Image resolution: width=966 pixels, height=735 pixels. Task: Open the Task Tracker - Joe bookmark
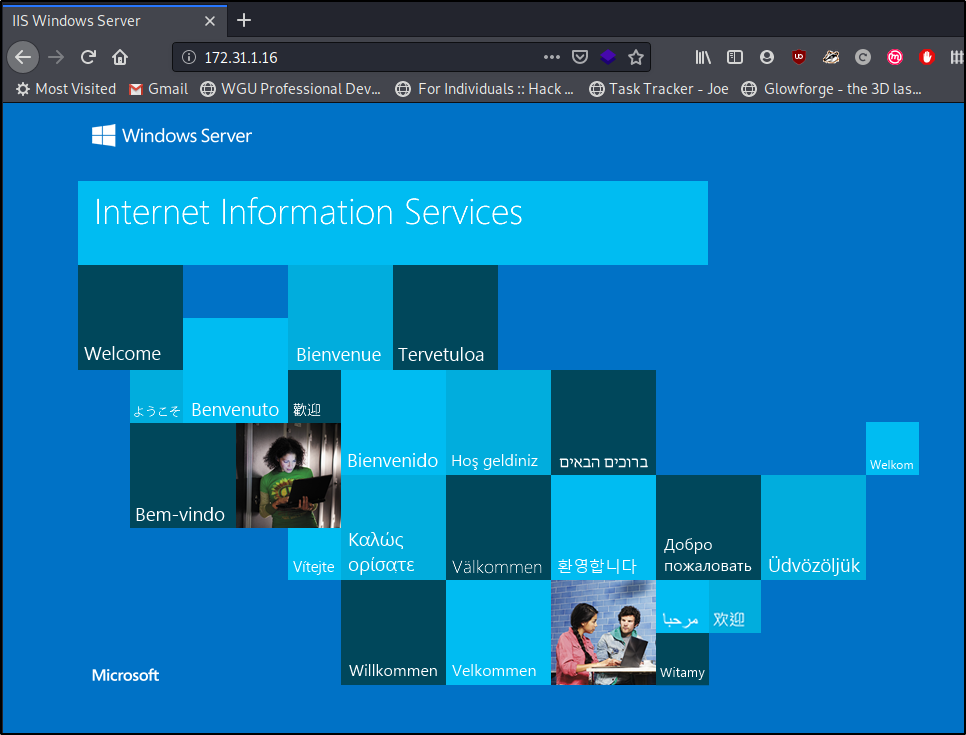[x=659, y=89]
